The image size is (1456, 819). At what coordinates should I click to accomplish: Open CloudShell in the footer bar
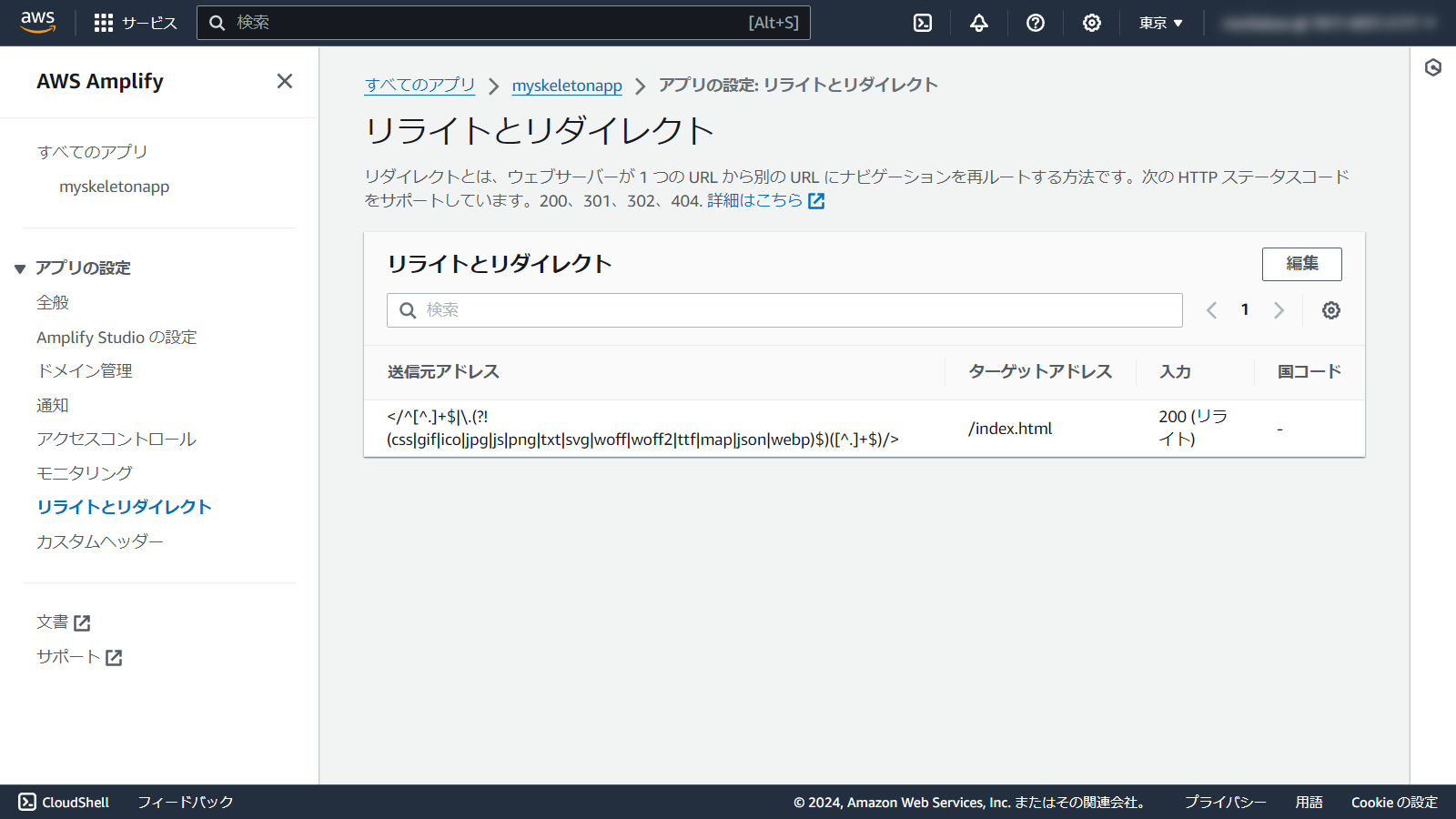(64, 802)
